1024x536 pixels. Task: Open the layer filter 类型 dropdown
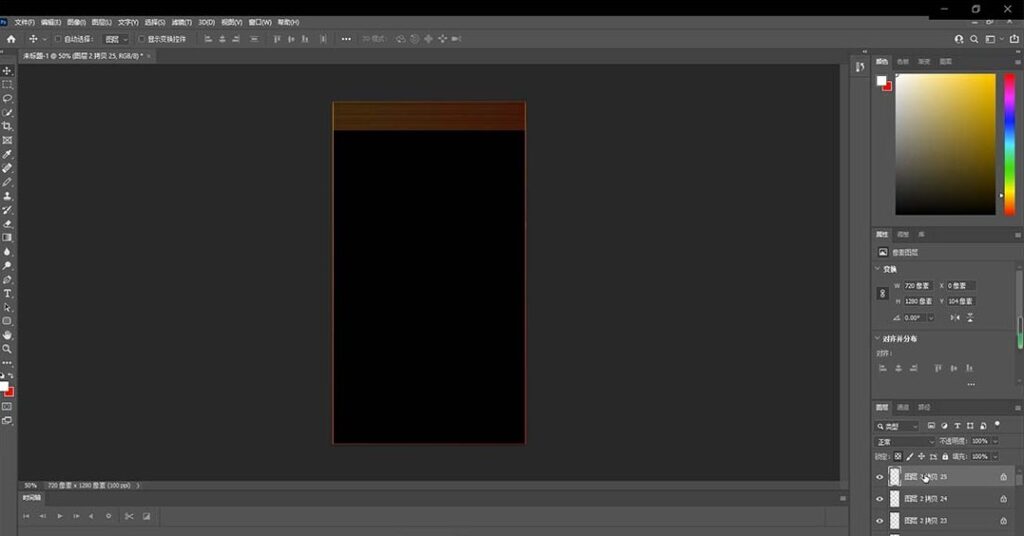(897, 426)
